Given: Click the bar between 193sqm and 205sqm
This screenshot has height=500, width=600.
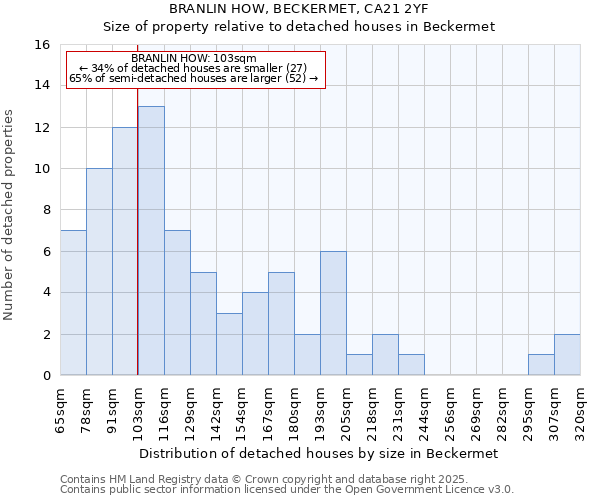Looking at the screenshot, I should [x=334, y=313].
